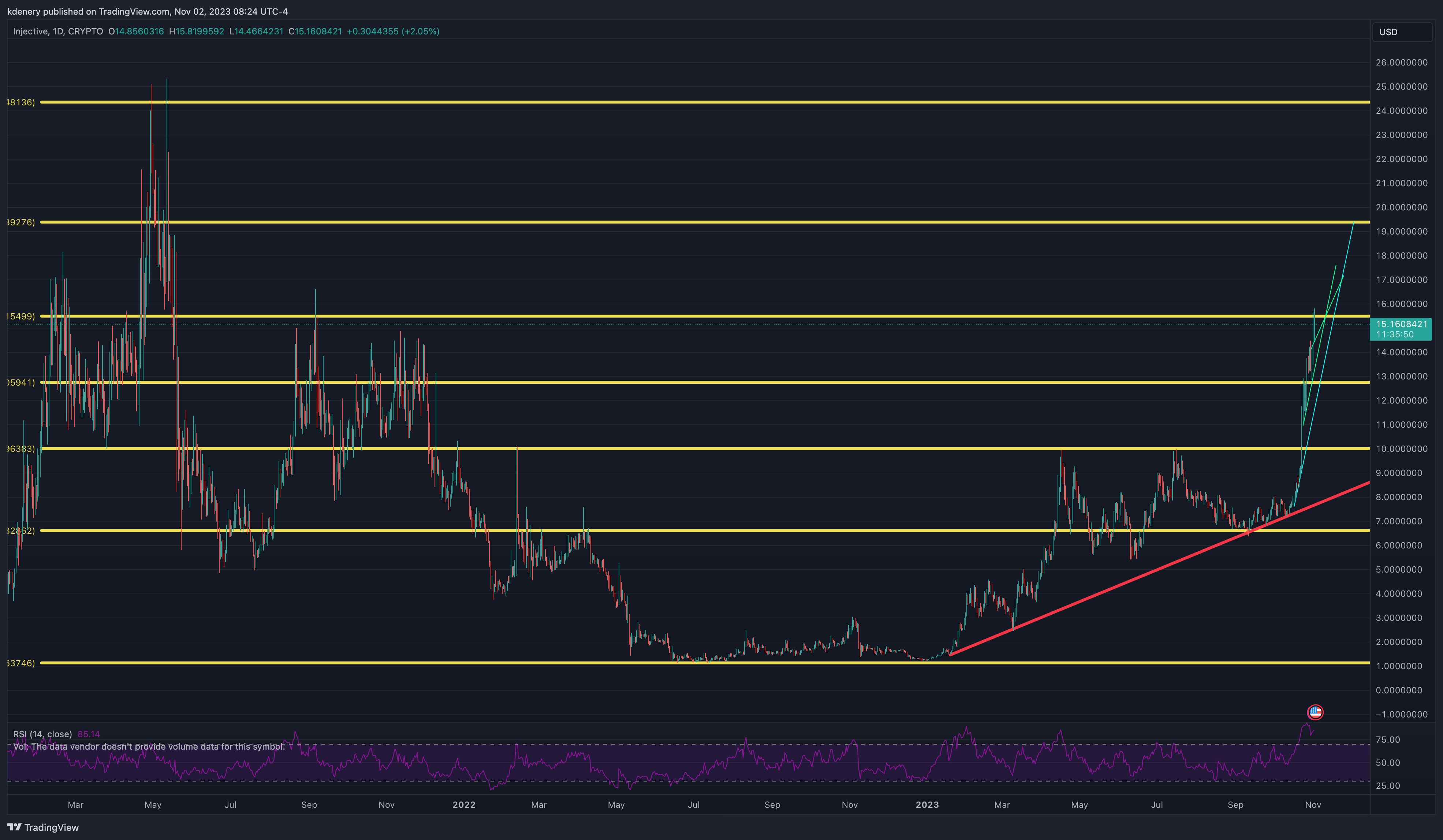Click the 24.0000000 price axis label

(x=1401, y=111)
